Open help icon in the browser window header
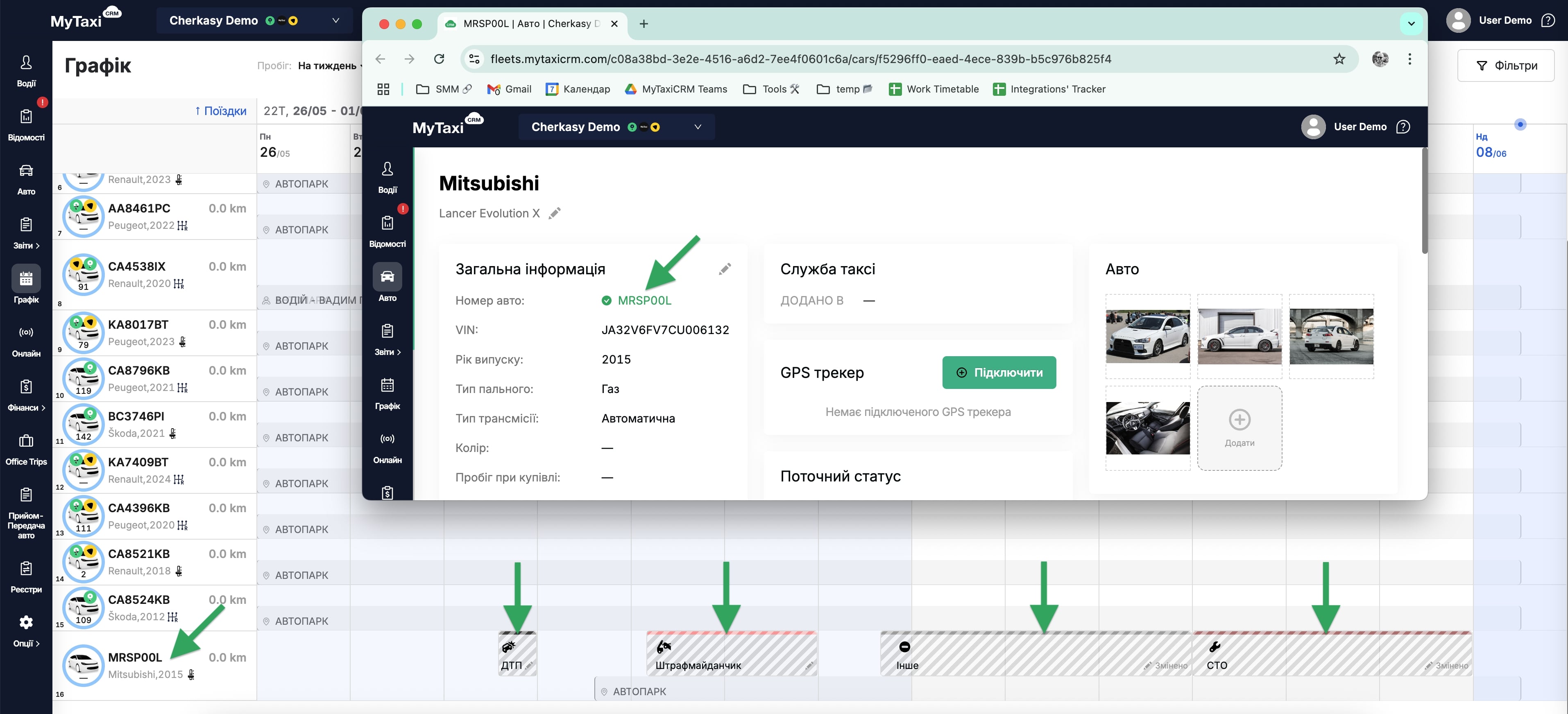 [x=1403, y=127]
